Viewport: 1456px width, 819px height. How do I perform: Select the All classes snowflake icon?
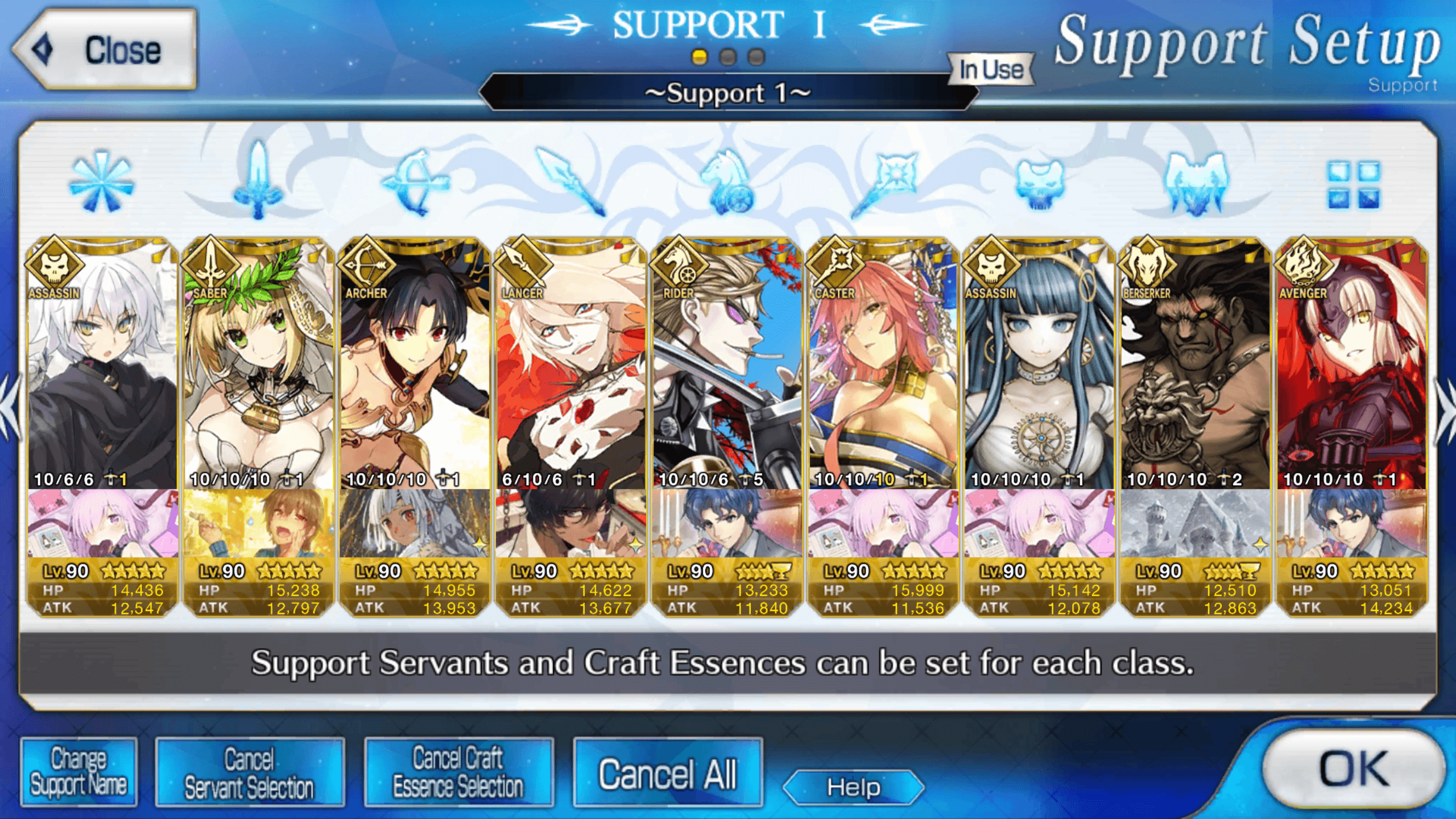[x=101, y=181]
